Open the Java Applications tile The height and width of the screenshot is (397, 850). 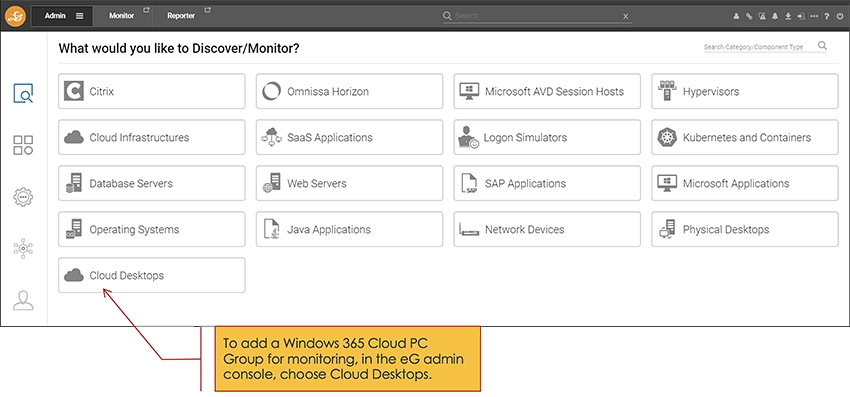tap(349, 229)
